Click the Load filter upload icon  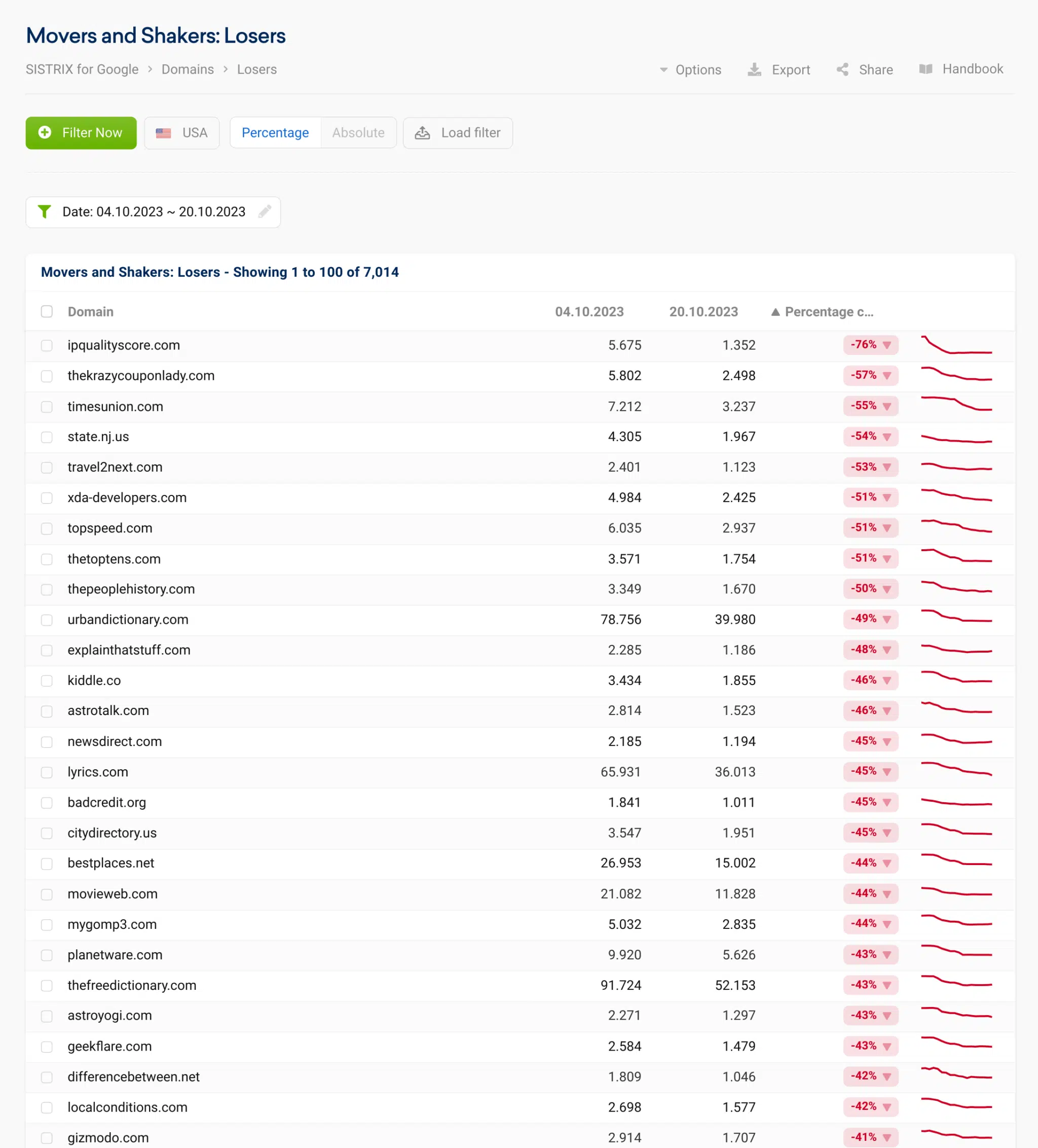422,133
